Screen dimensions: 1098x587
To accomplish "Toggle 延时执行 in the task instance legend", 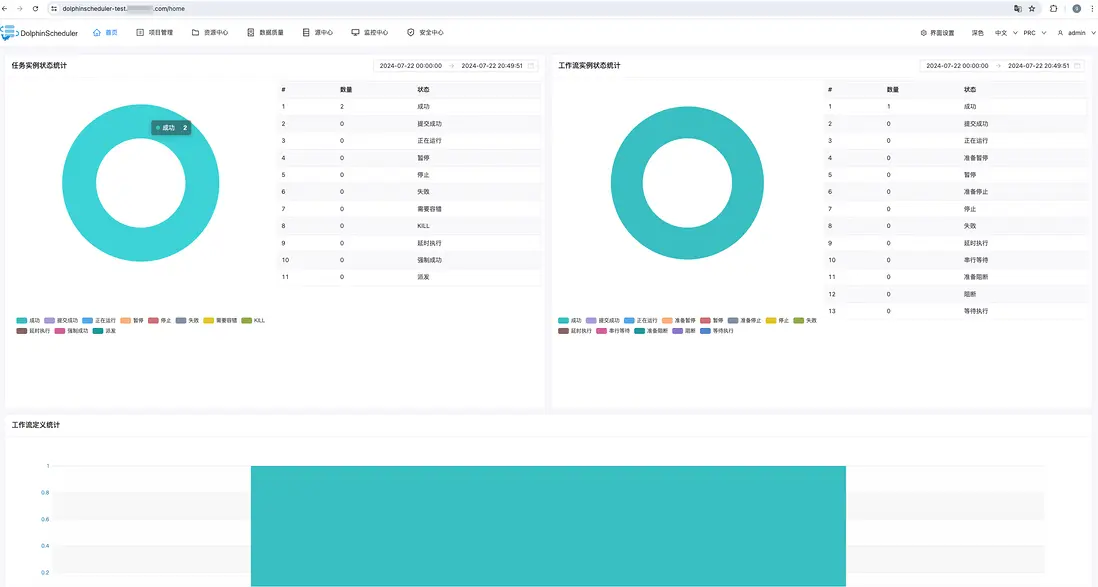I will pyautogui.click(x=33, y=331).
